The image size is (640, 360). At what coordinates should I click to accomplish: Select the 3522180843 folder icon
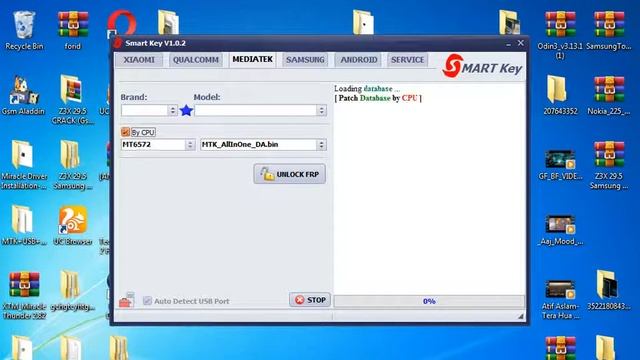coord(609,290)
